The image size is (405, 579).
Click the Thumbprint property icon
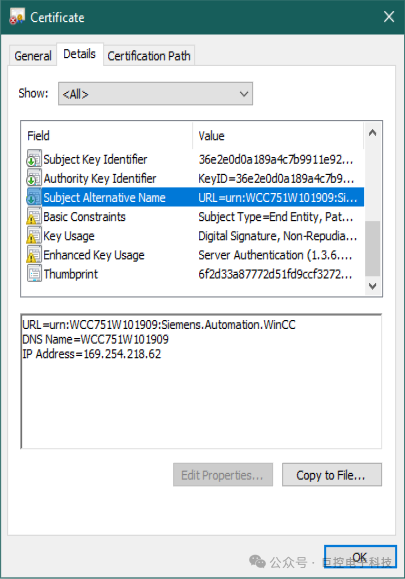[x=34, y=274]
